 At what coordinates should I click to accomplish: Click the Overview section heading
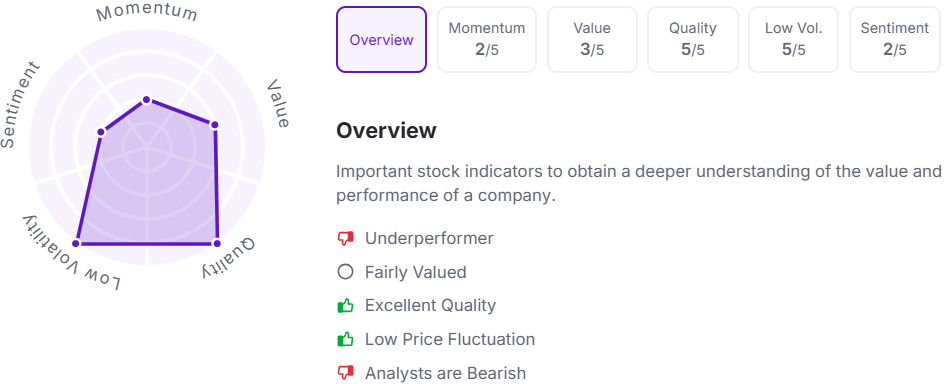386,130
